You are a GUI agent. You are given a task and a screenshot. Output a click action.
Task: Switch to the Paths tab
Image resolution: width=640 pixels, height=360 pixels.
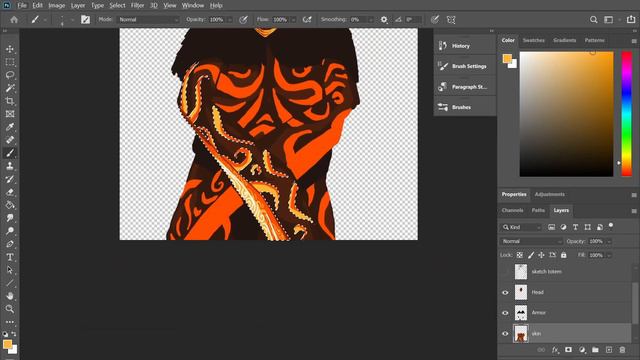click(x=538, y=210)
